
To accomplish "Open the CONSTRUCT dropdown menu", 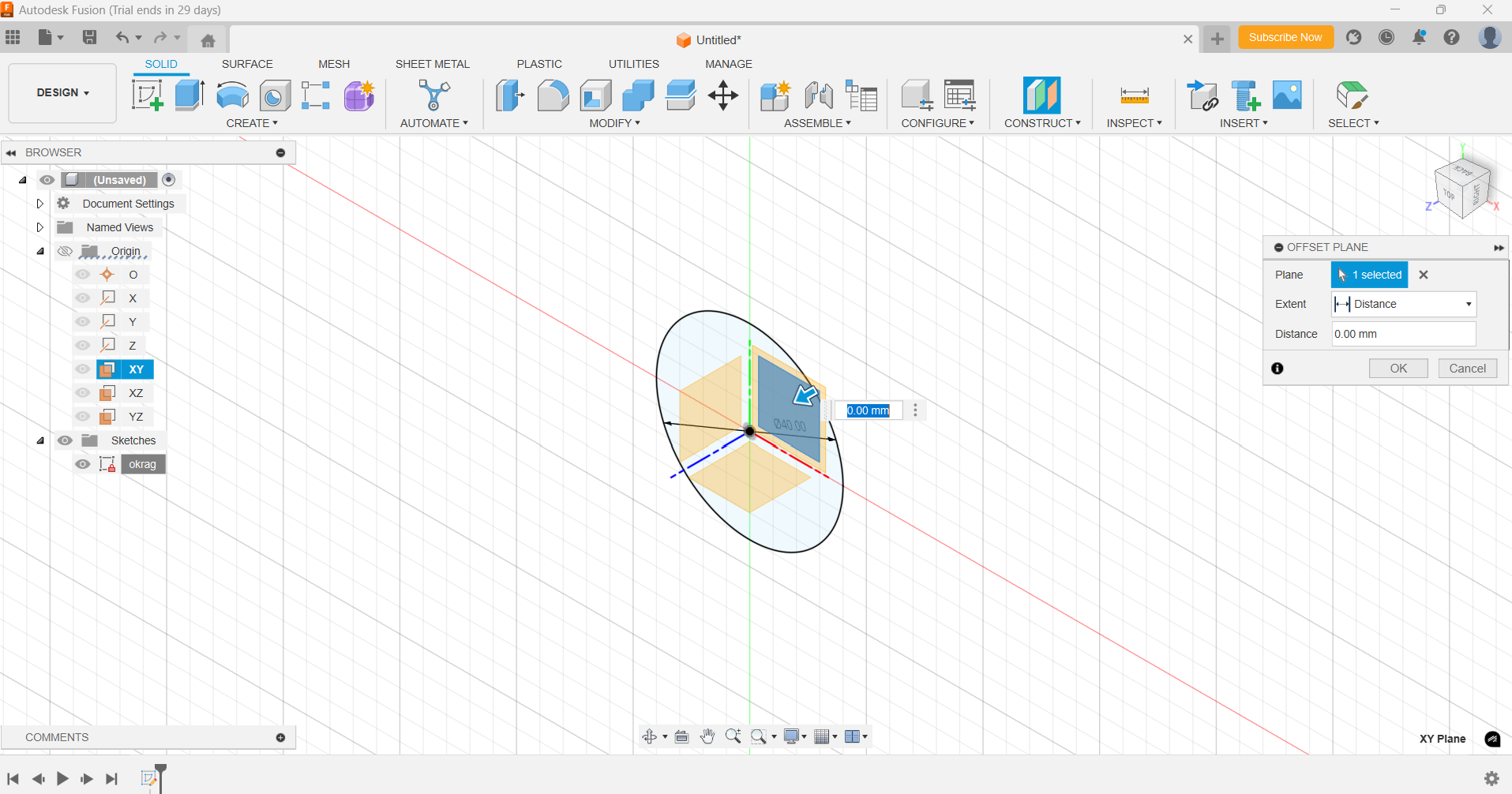I will pyautogui.click(x=1042, y=123).
